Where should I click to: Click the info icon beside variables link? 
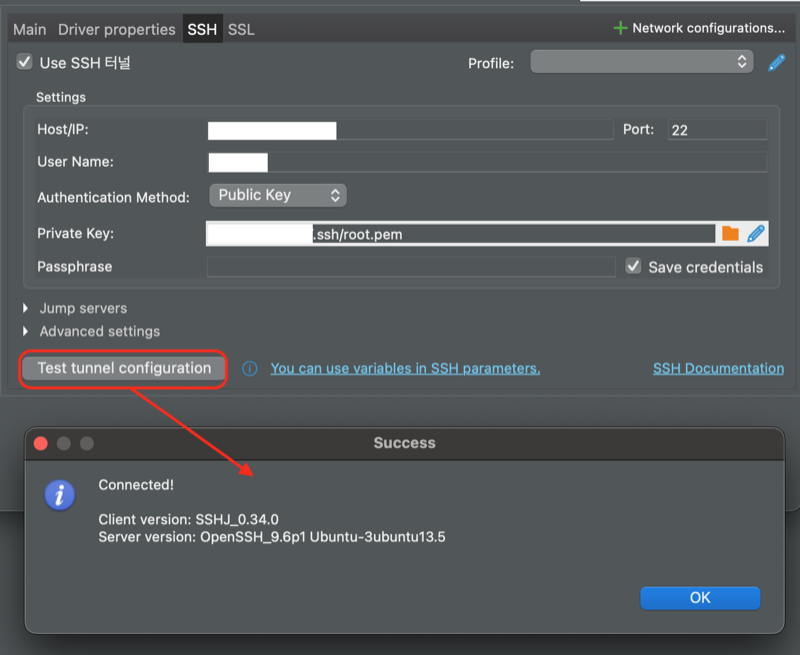(249, 368)
